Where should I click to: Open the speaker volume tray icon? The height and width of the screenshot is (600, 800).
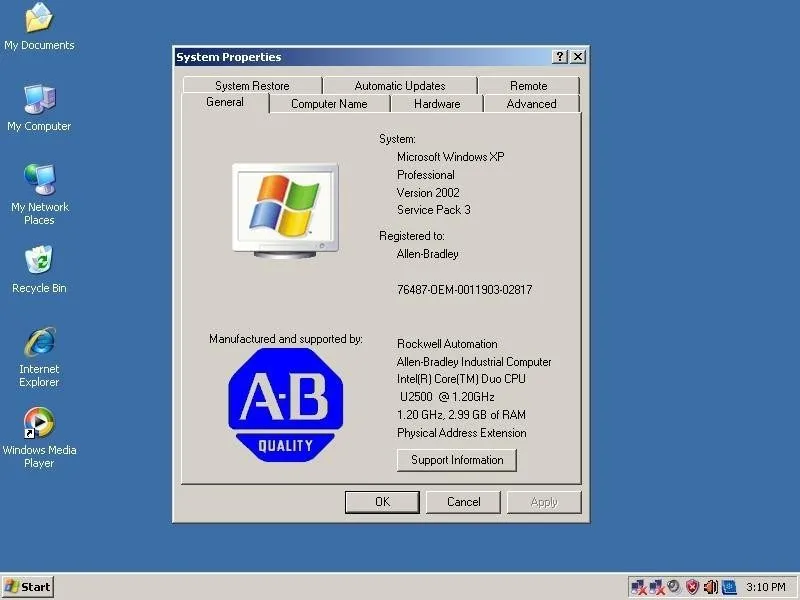click(x=710, y=587)
